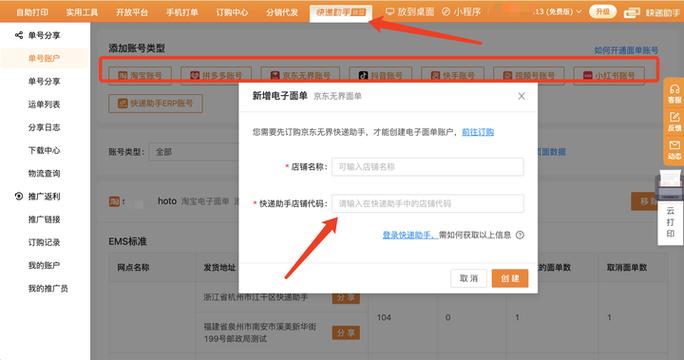Click the EMS标准 heading

click(127, 241)
